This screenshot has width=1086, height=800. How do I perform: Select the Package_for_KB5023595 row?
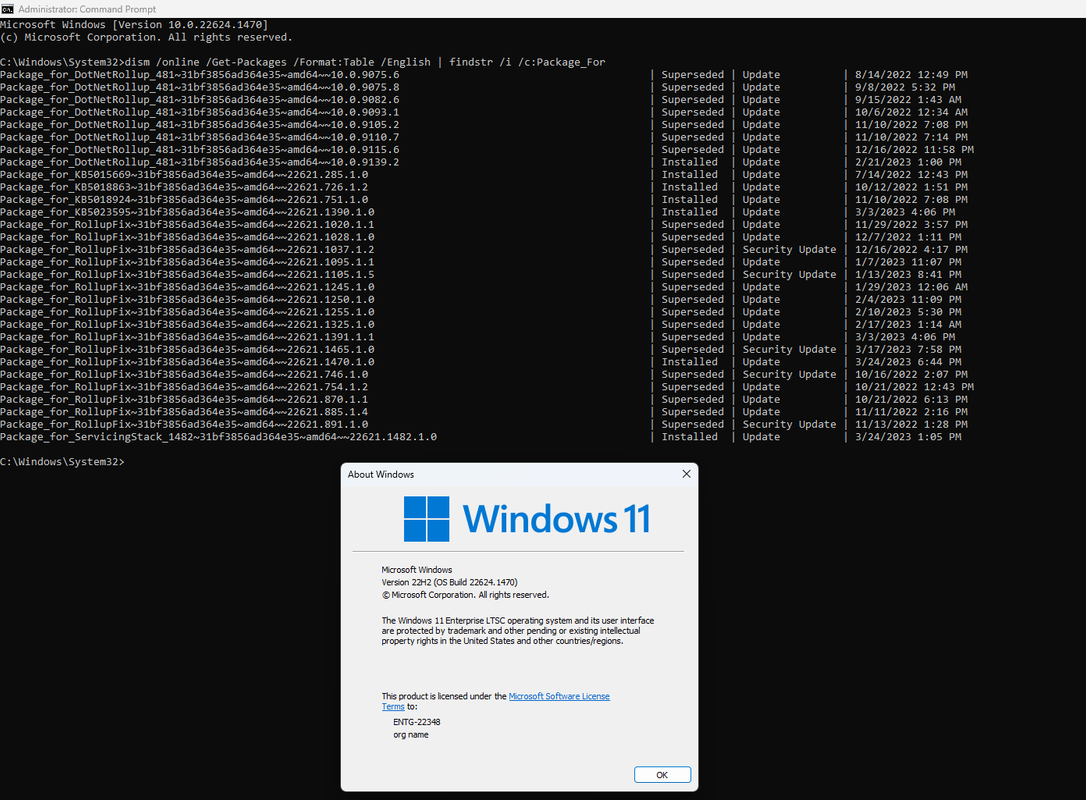478,212
